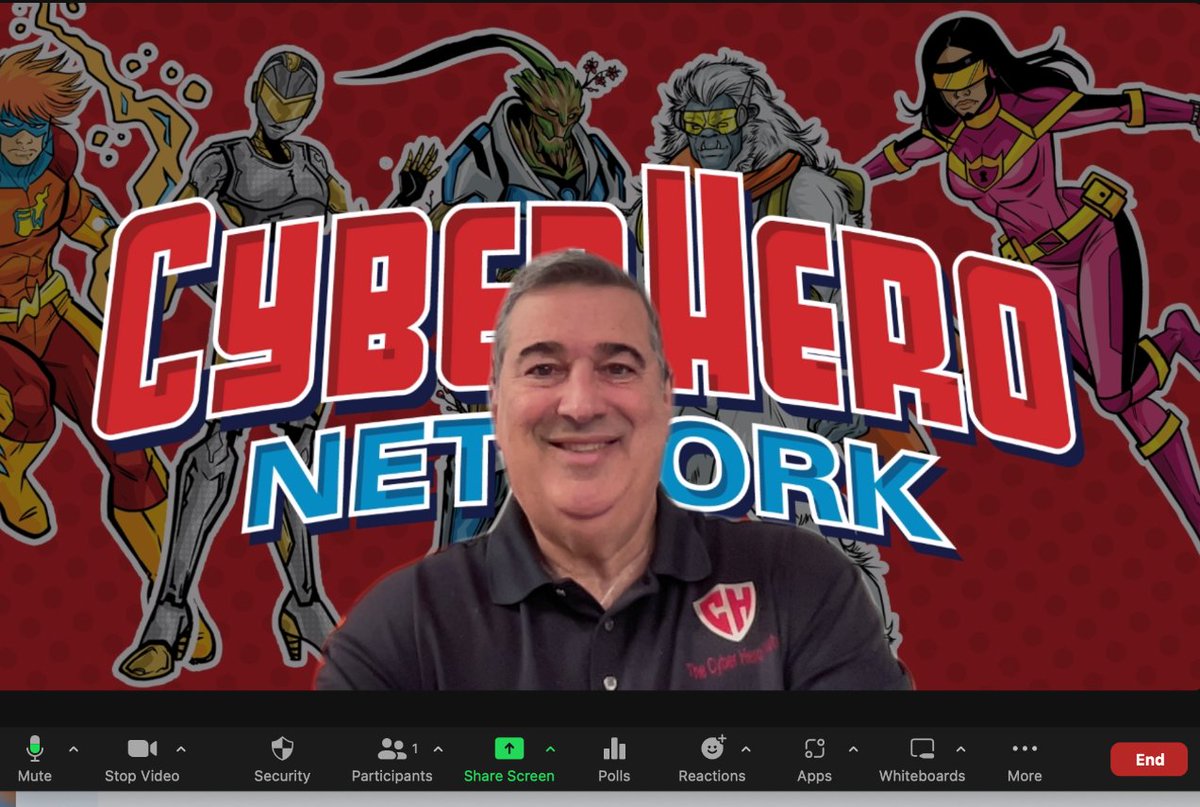Open share options arrow beside Share Screen
1200x807 pixels.
pyautogui.click(x=551, y=748)
